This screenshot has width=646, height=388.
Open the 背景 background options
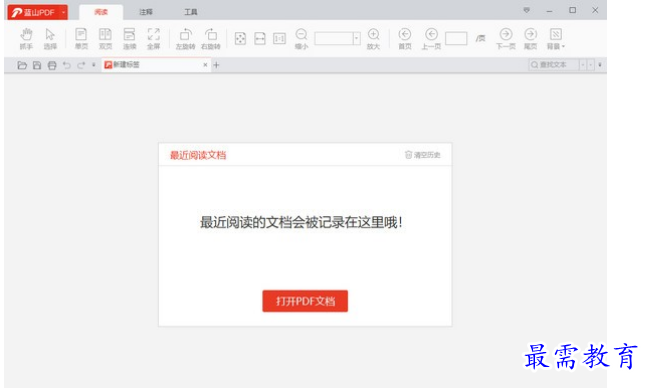pos(556,39)
